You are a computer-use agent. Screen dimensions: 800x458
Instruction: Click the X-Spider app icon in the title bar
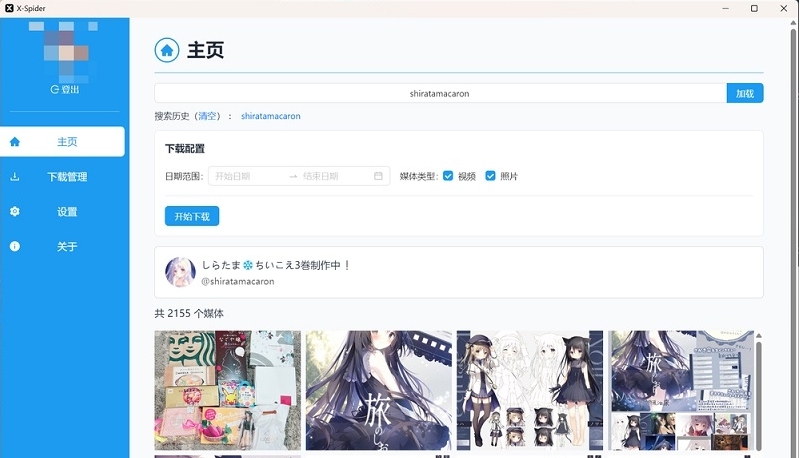coord(9,8)
